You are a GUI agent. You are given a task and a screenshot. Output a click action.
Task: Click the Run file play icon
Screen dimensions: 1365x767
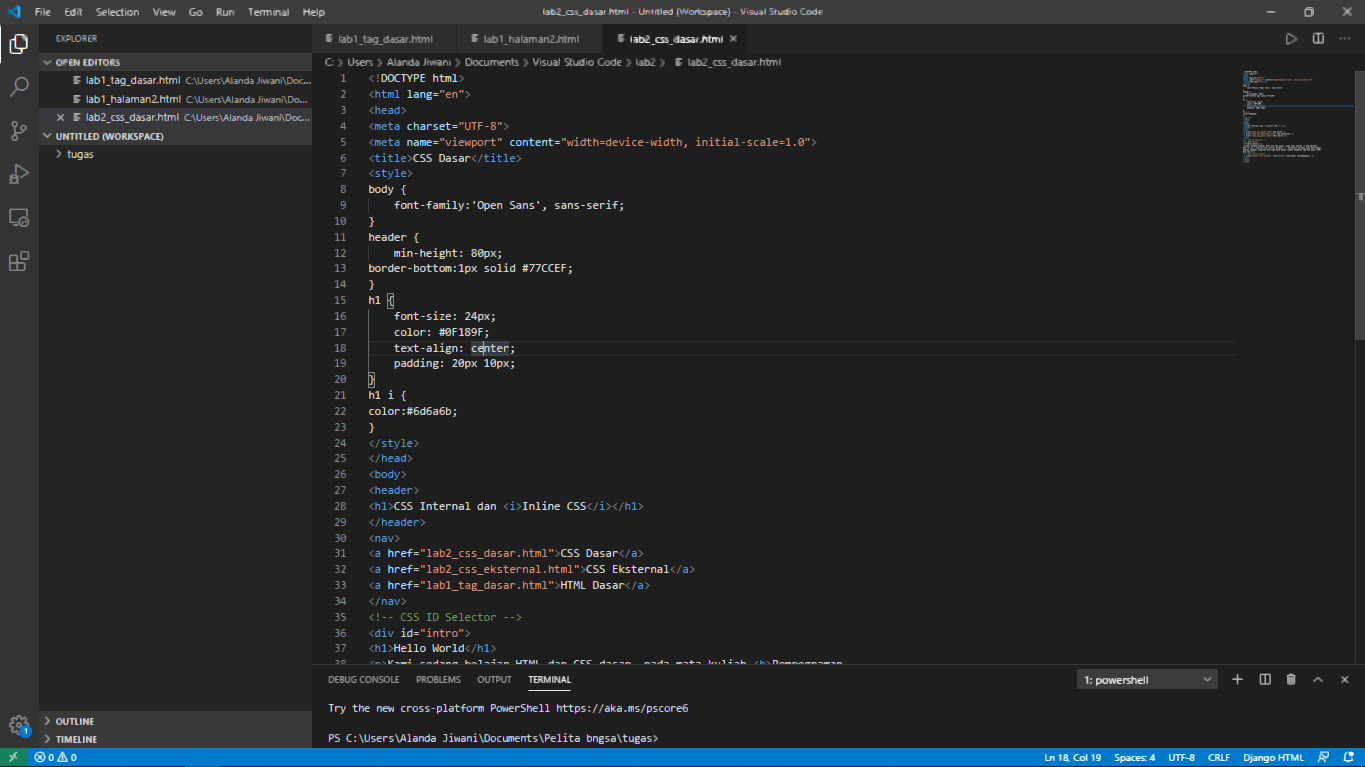click(x=1292, y=39)
